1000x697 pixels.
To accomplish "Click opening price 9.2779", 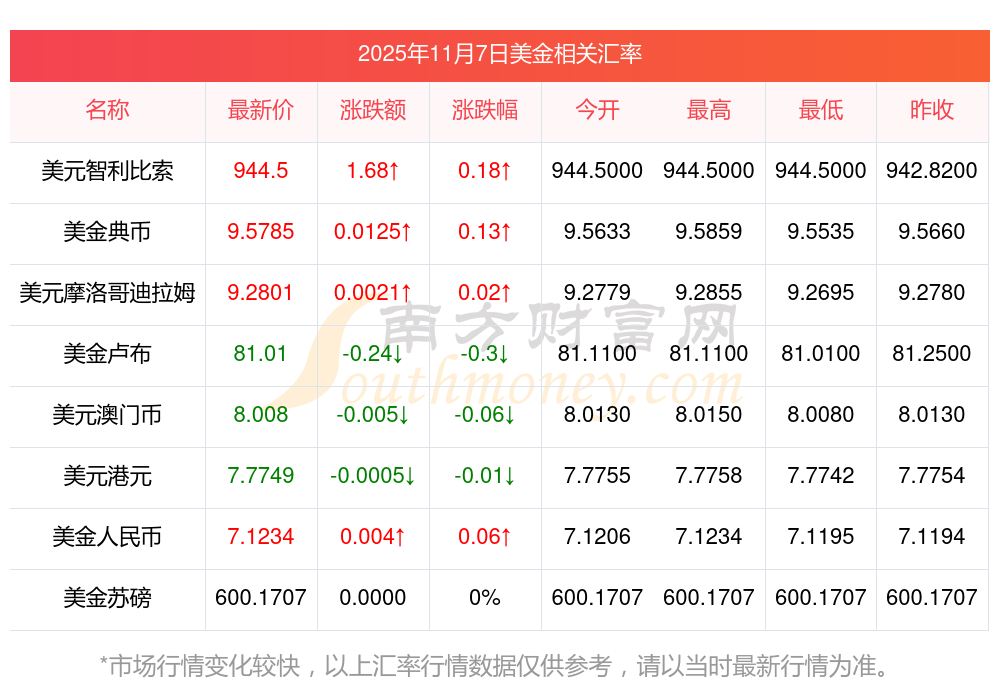I will (597, 293).
